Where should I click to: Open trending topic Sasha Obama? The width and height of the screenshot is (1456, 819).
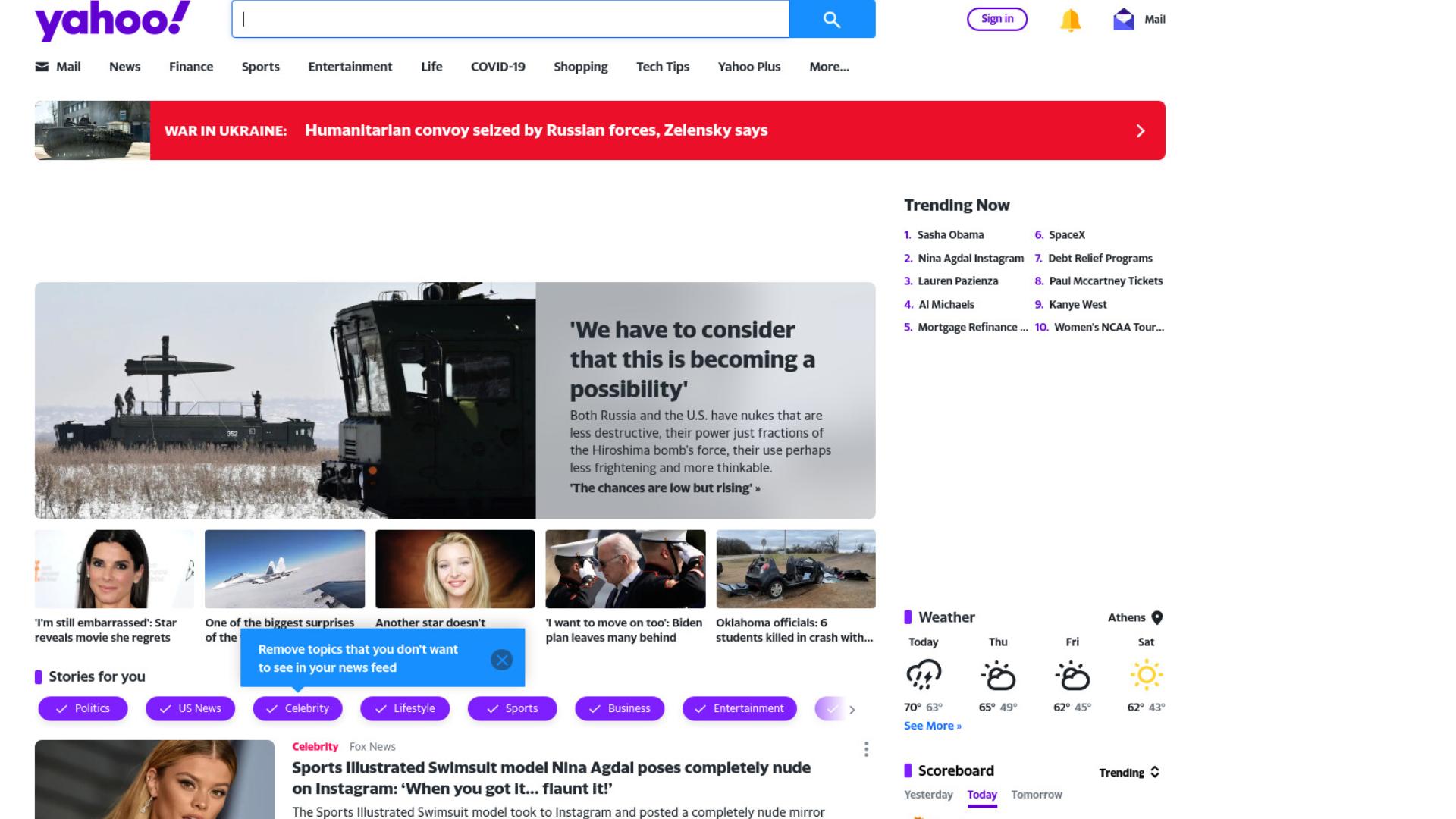pos(951,235)
